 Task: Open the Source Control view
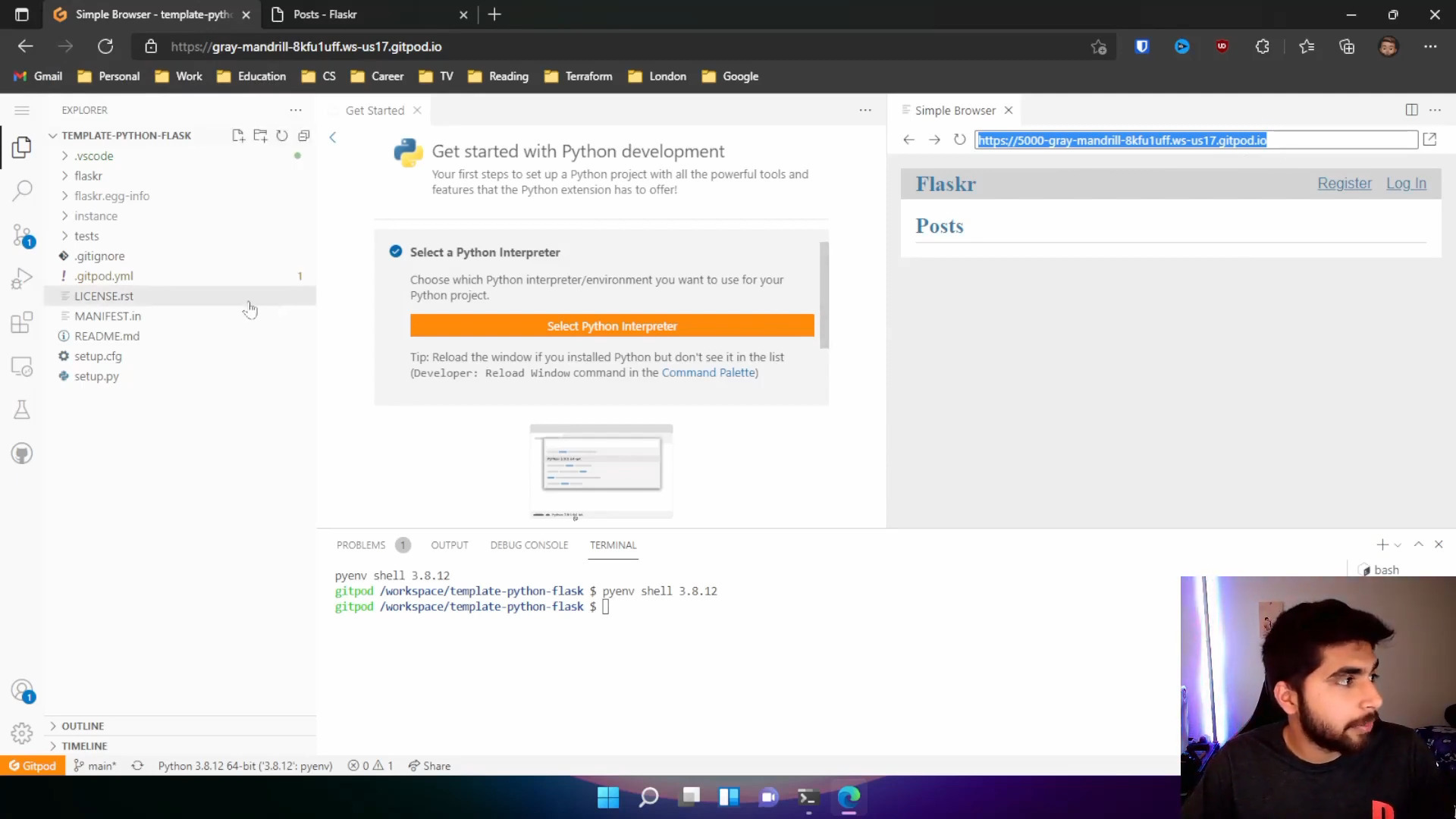coord(22,236)
